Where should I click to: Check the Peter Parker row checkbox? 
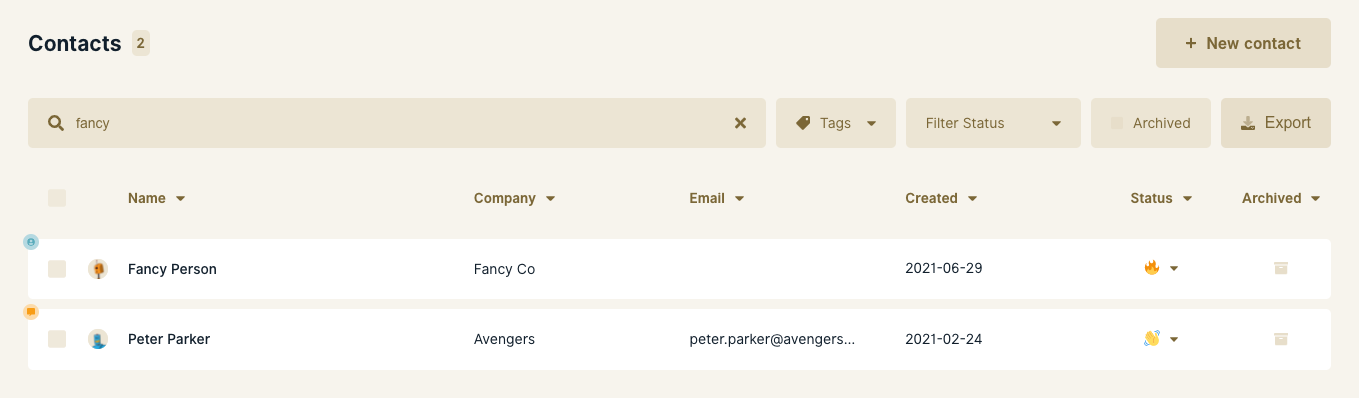(57, 339)
